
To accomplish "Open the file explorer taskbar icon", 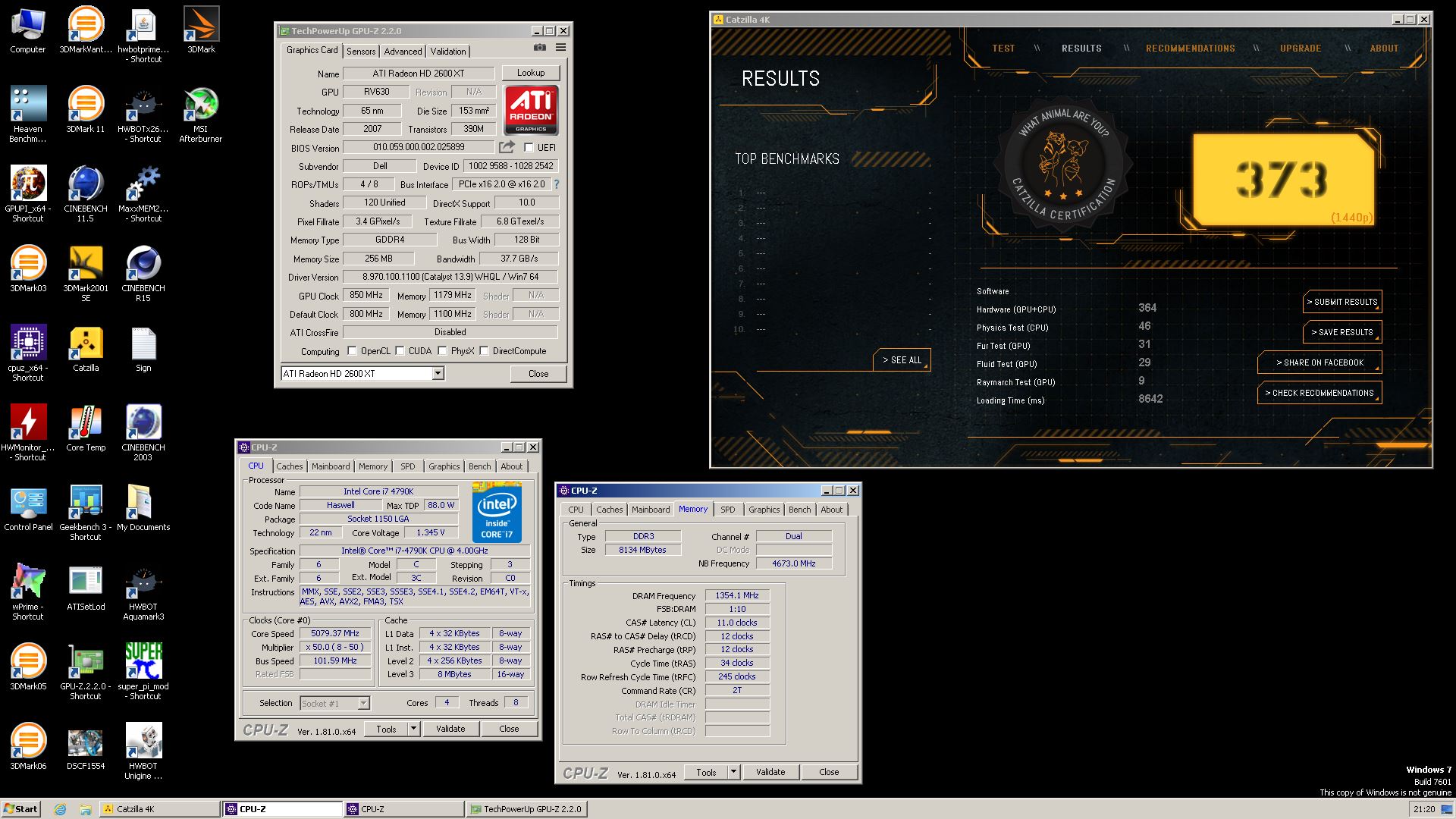I will pos(86,809).
